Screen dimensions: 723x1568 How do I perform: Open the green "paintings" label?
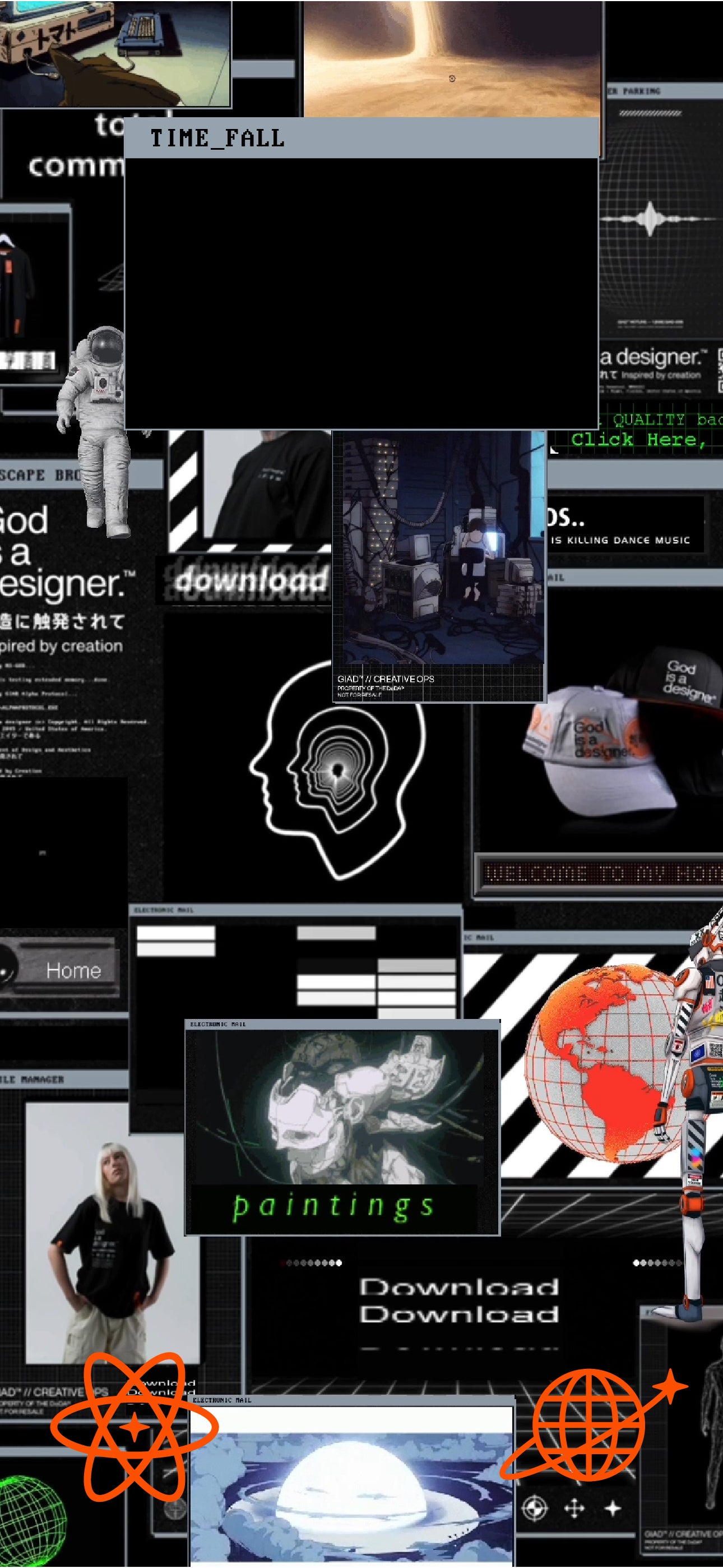click(333, 1206)
